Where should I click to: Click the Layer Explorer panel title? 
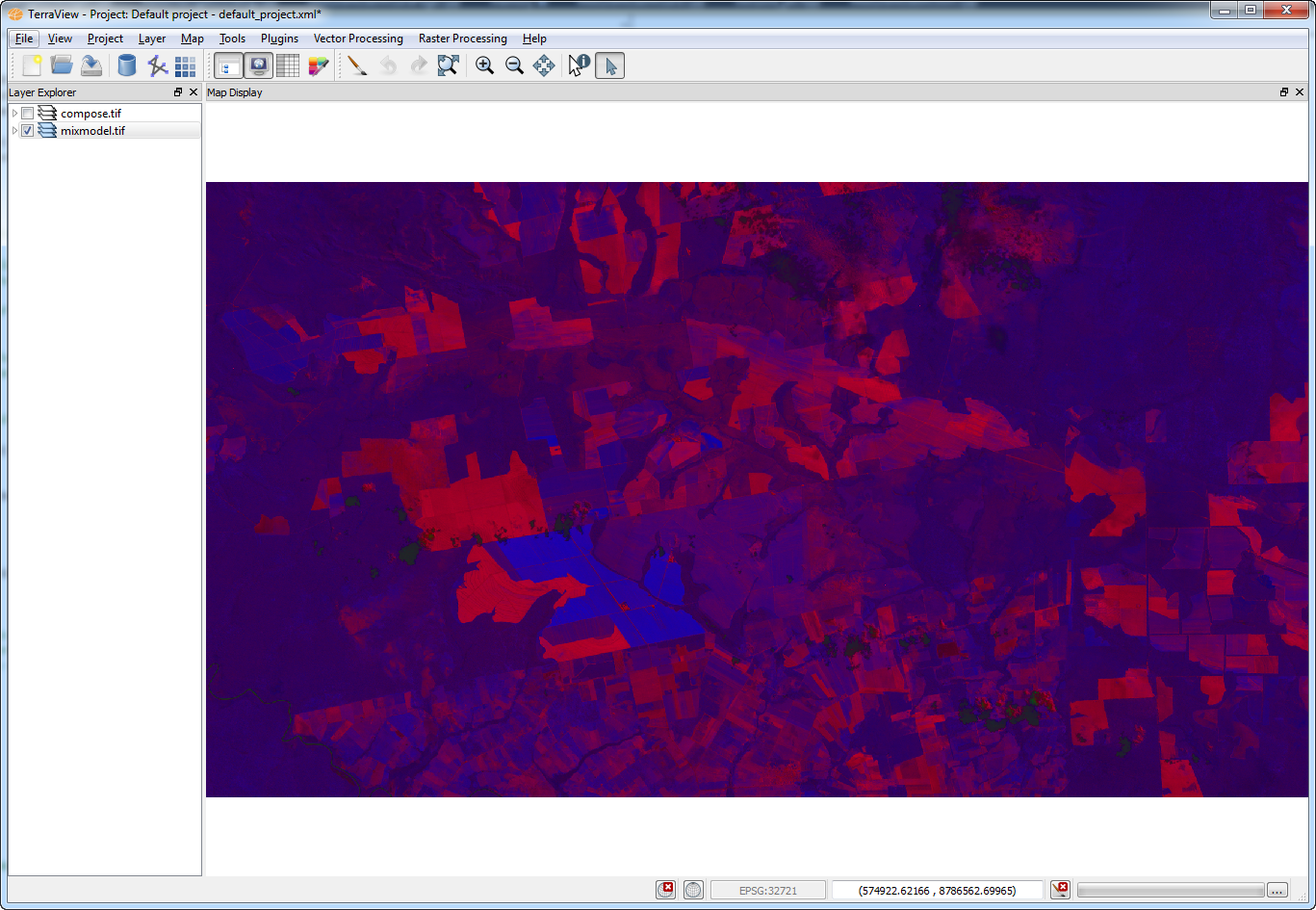pyautogui.click(x=41, y=92)
